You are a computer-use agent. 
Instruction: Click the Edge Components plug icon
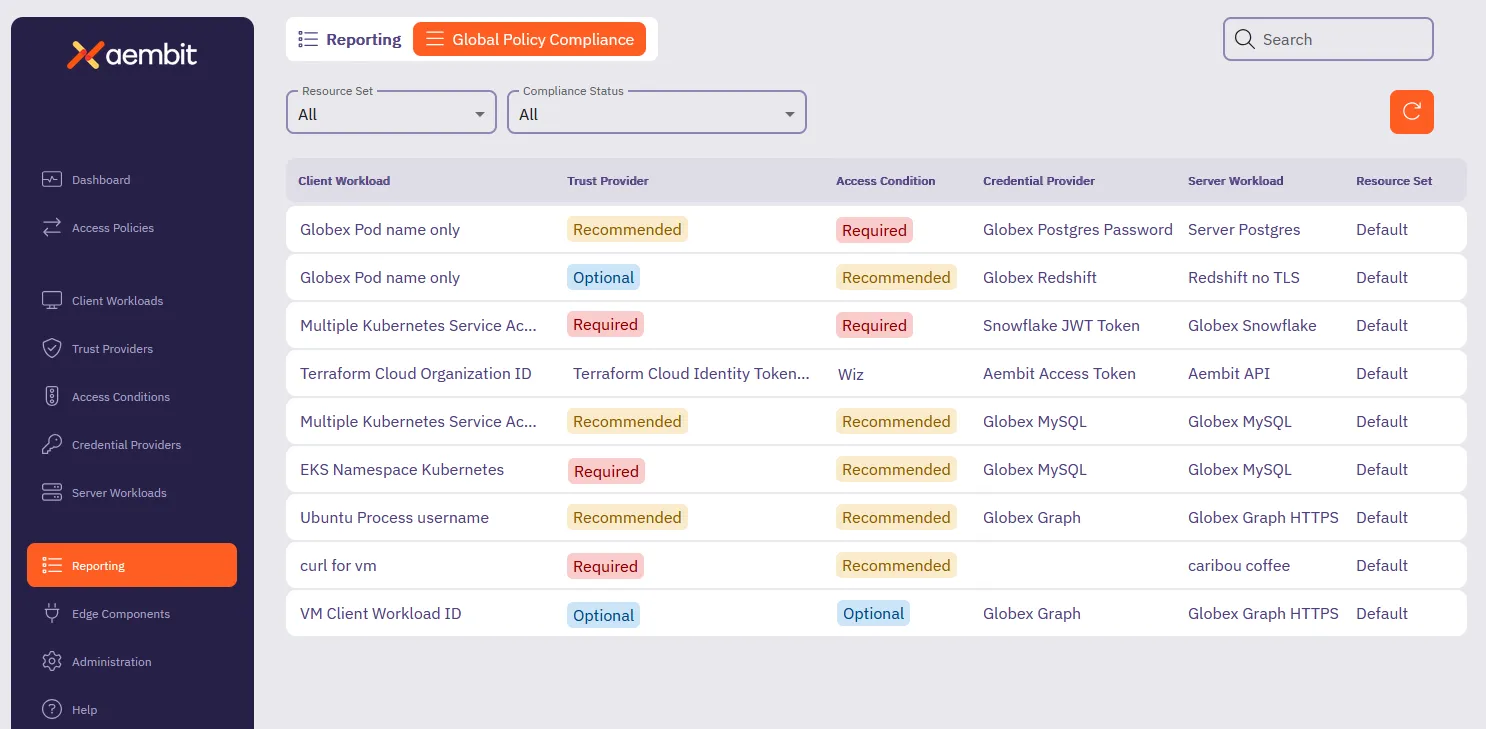click(x=53, y=613)
